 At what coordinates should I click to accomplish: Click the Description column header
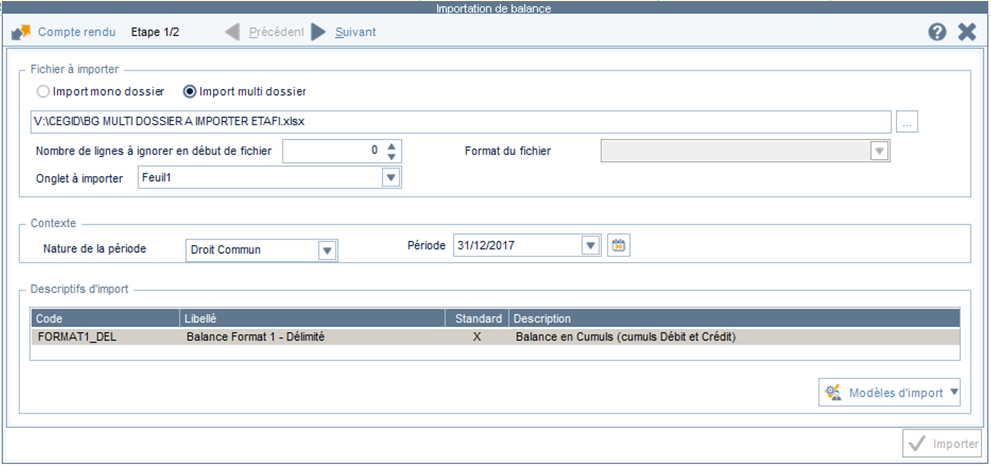tap(734, 318)
